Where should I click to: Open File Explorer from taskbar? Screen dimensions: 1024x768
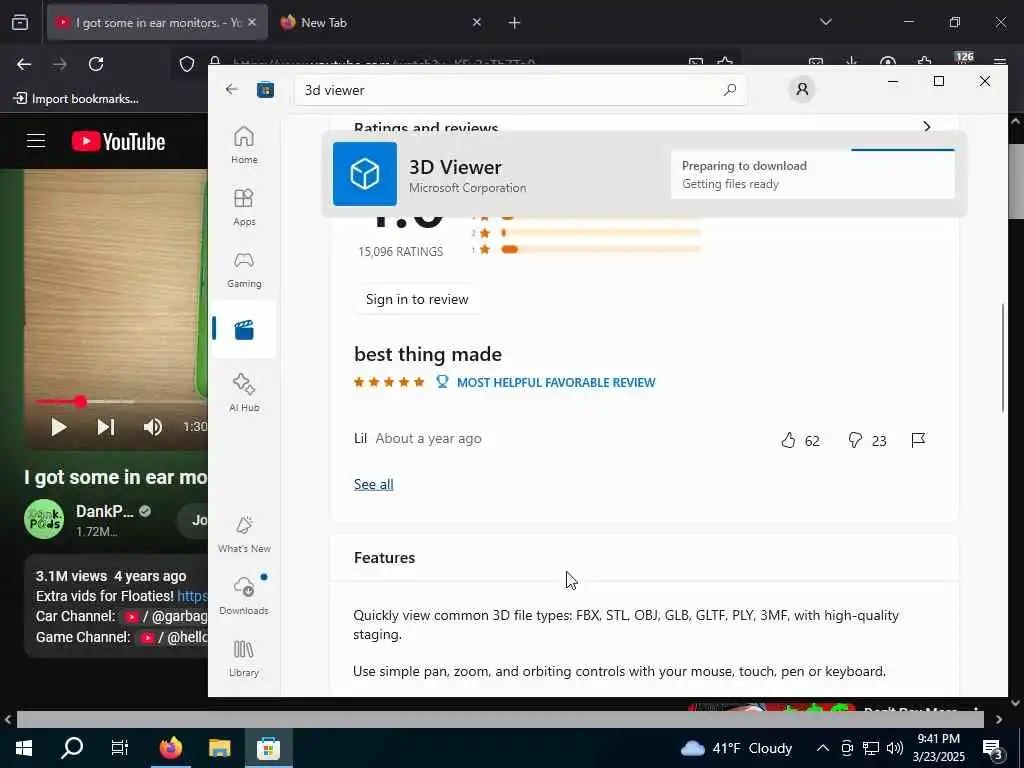[219, 748]
